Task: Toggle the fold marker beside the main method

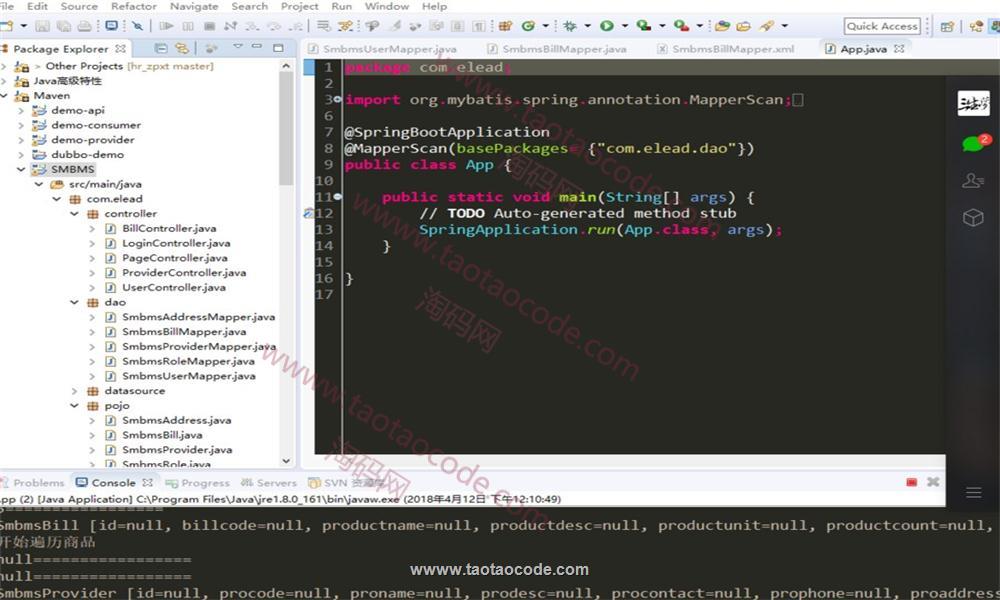Action: (338, 197)
